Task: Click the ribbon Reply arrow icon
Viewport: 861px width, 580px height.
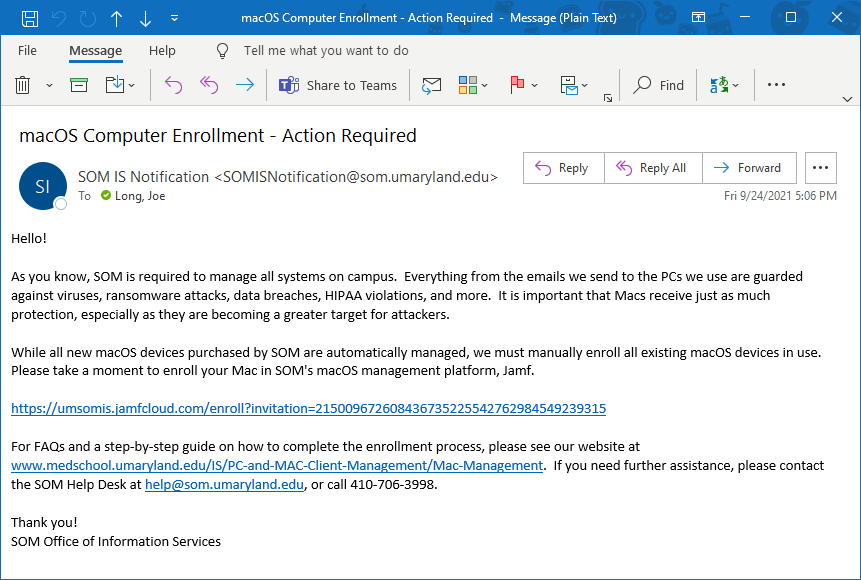Action: coord(174,85)
